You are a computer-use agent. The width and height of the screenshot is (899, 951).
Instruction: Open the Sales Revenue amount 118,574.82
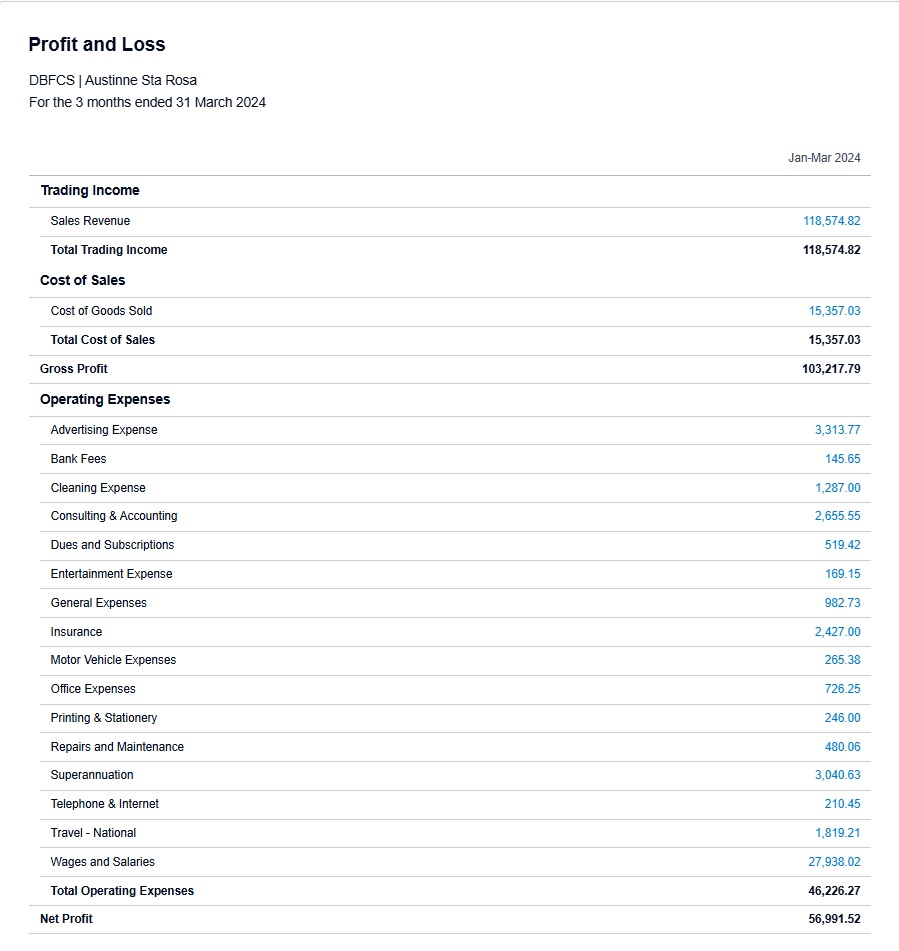(831, 221)
